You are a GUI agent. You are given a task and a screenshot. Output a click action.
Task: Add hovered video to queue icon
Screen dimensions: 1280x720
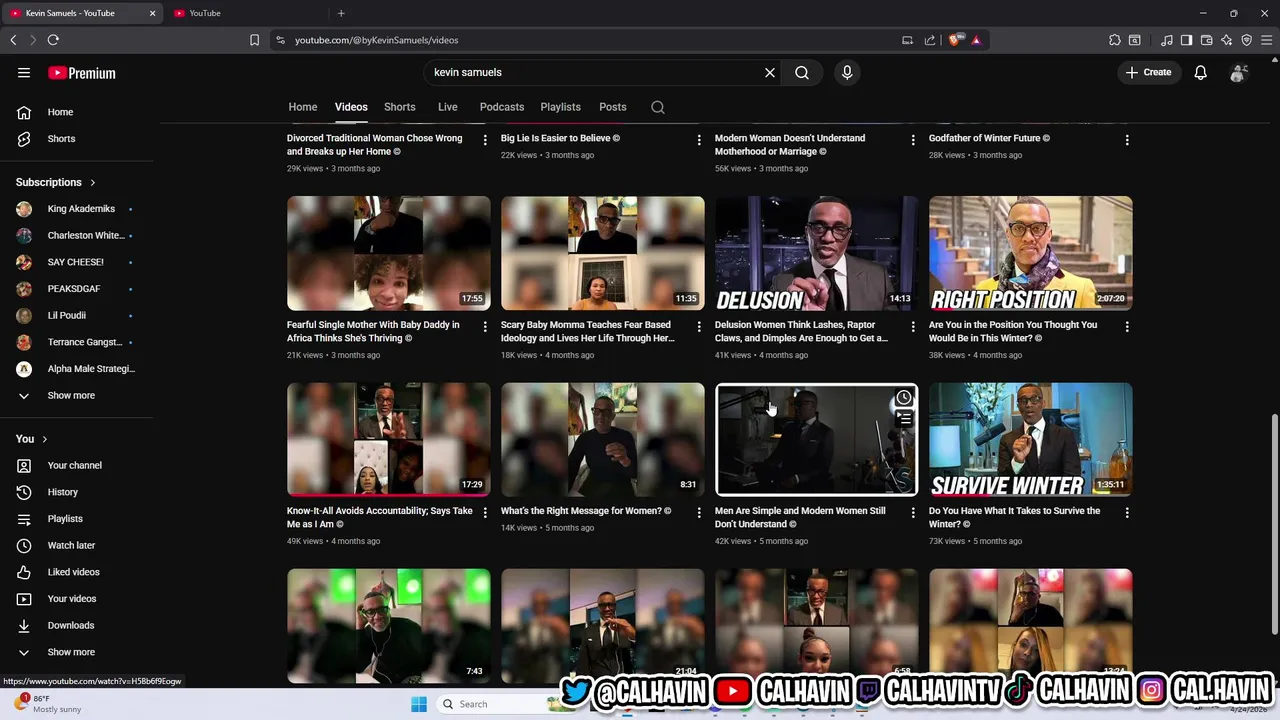pos(903,419)
